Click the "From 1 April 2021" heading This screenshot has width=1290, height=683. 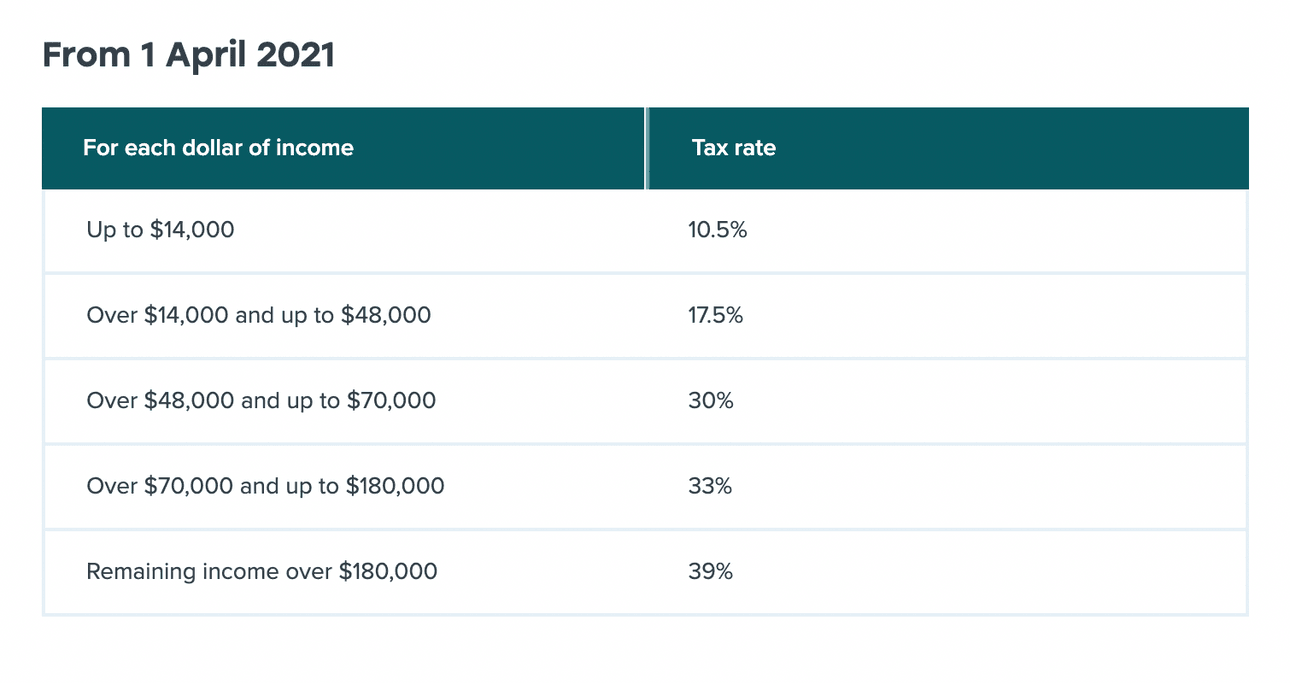pos(188,56)
